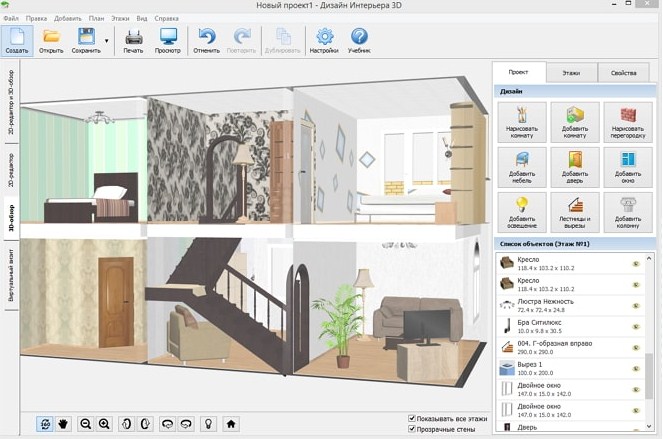Select the Виртуальный визит side tab
The image size is (663, 439).
coord(11,276)
